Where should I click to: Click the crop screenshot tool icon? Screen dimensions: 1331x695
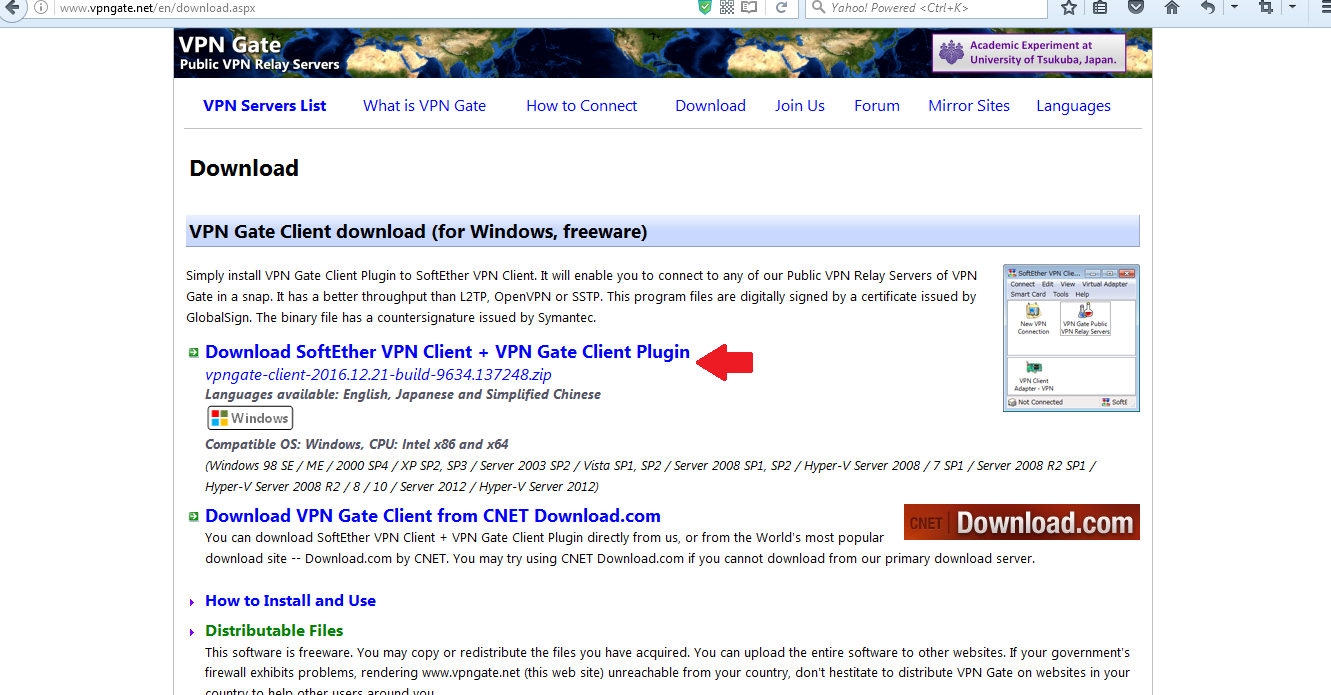(1266, 7)
